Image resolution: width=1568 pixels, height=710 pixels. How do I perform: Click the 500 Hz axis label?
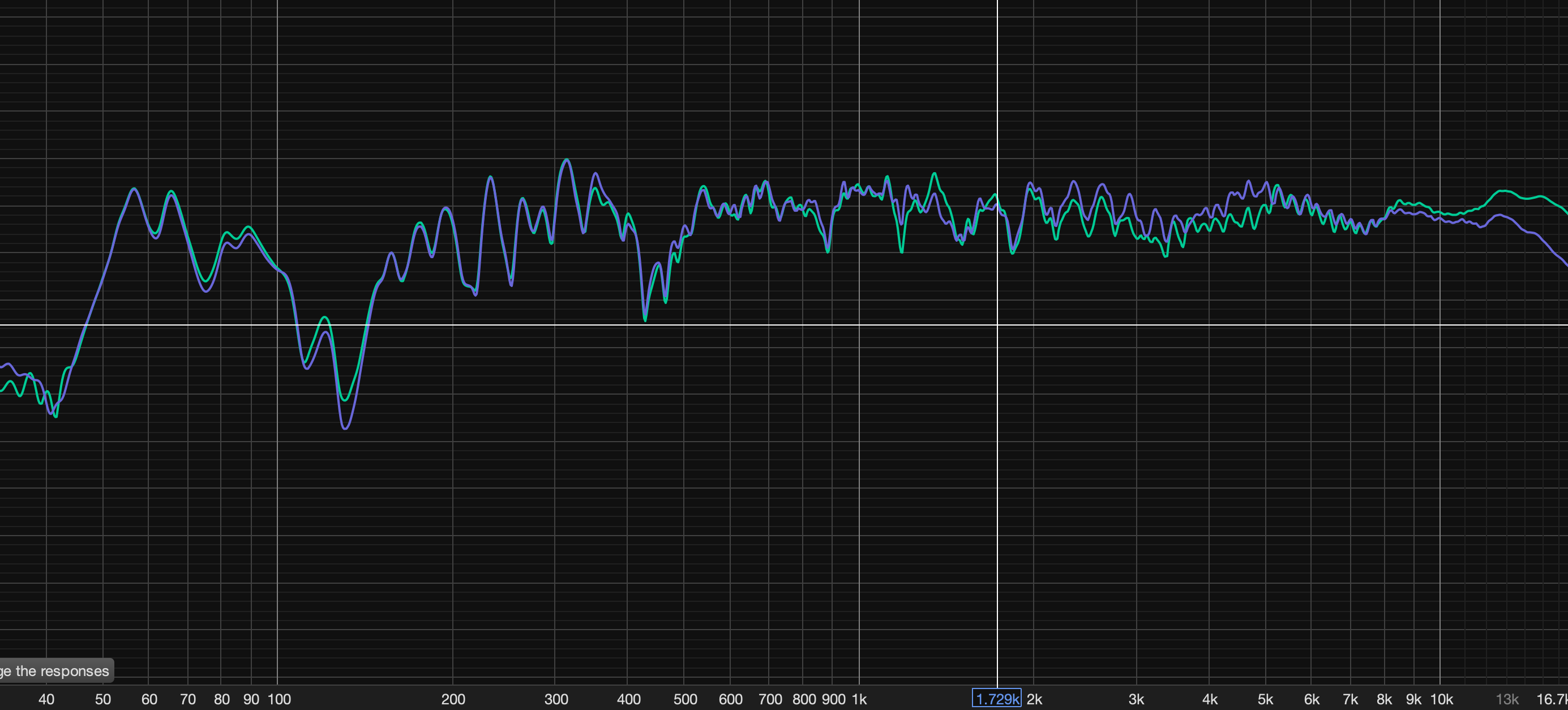[685, 699]
